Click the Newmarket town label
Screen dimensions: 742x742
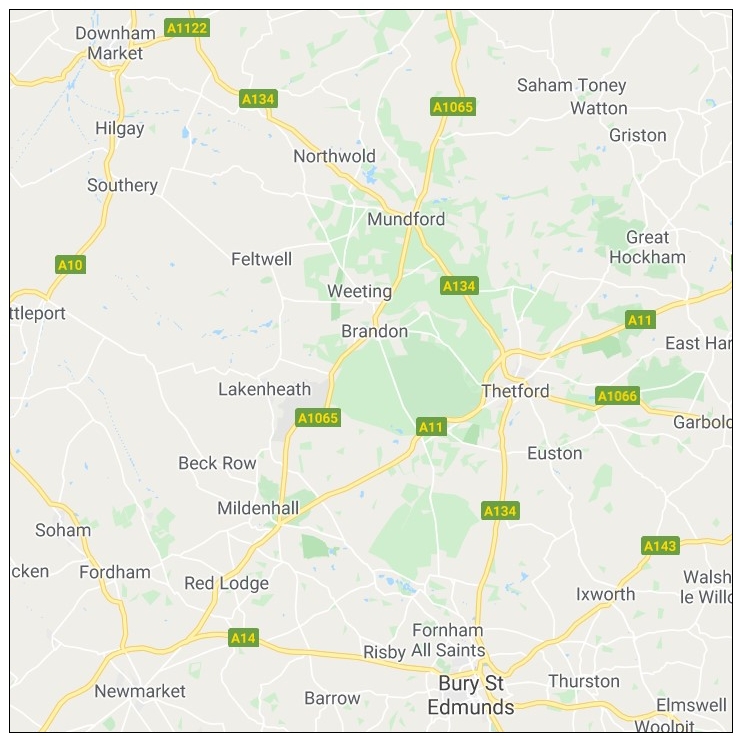click(x=140, y=691)
